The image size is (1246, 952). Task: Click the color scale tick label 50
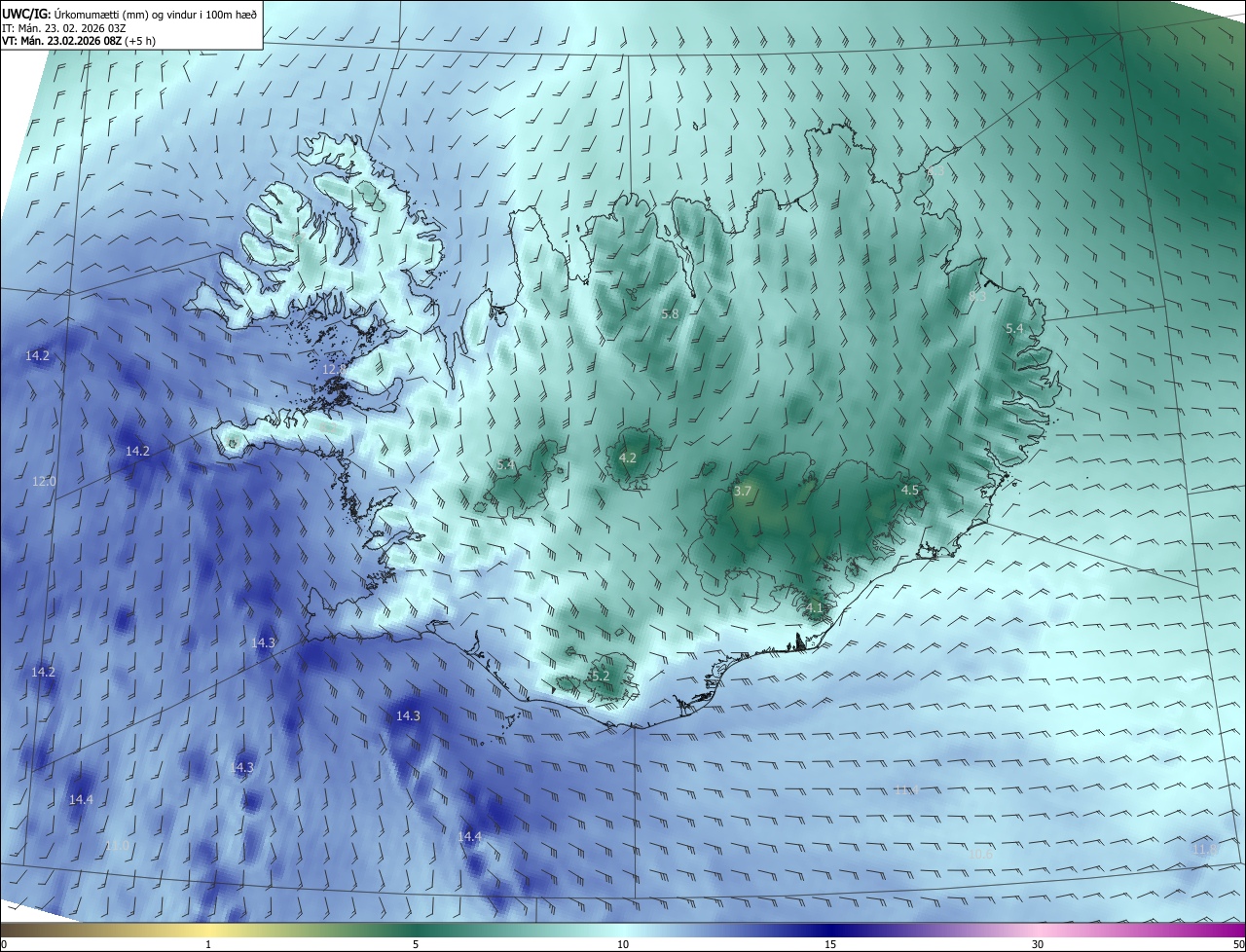pyautogui.click(x=1238, y=944)
